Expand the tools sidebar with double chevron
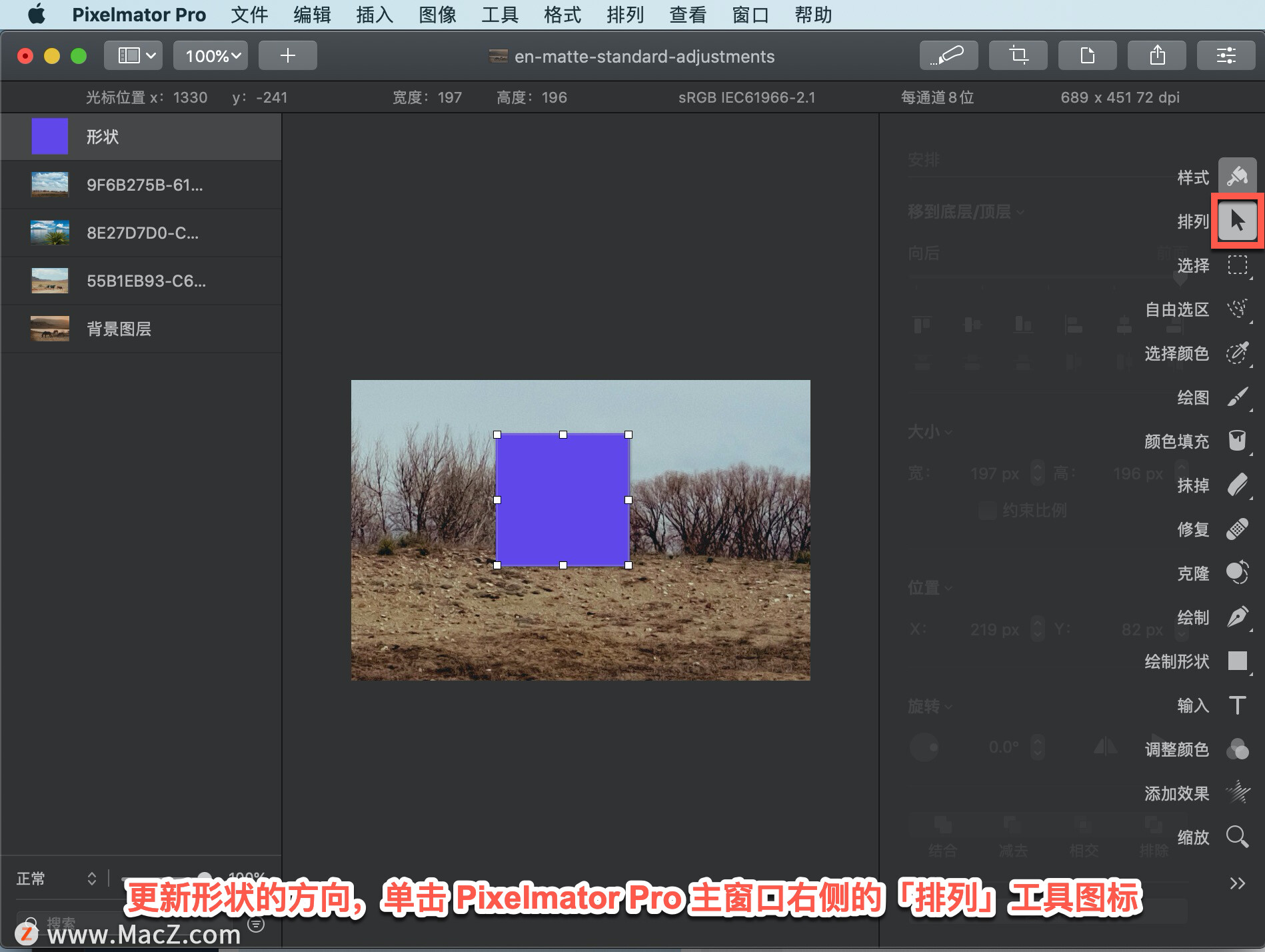This screenshot has width=1265, height=952. 1237,883
